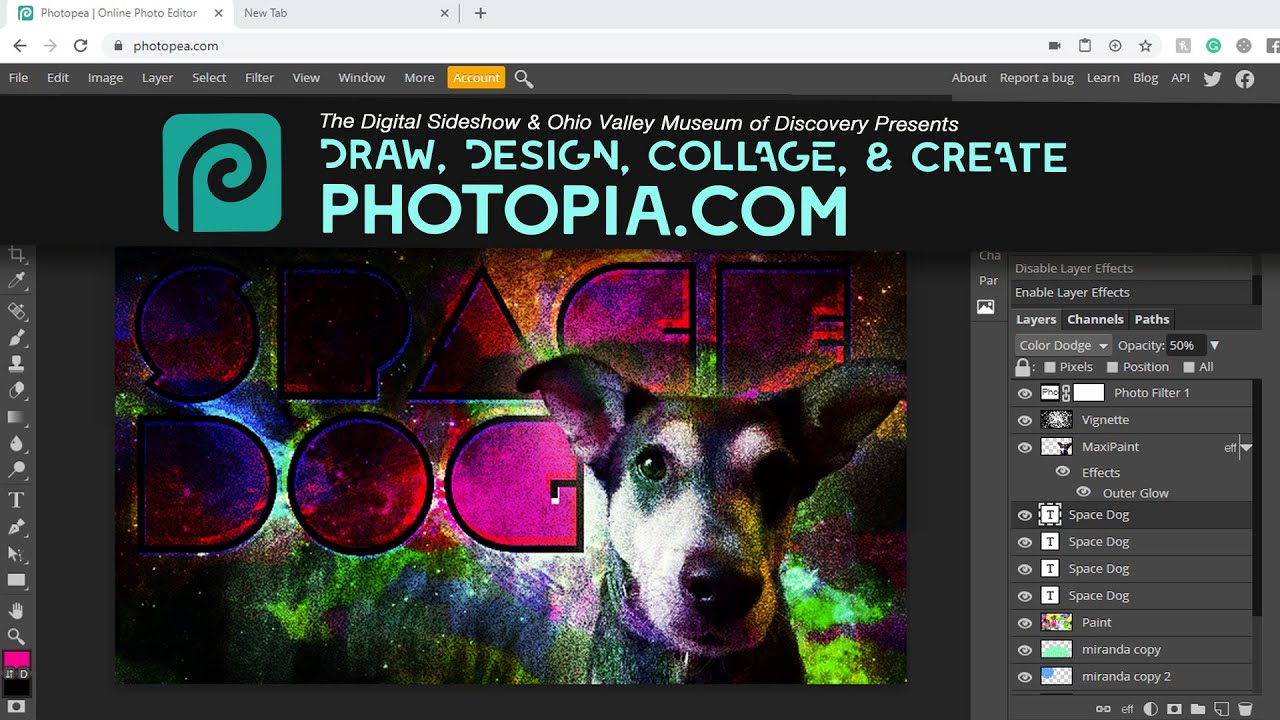Screen dimensions: 1280x720
Task: Add new adjustment layer half-circle icon
Action: (x=1151, y=709)
